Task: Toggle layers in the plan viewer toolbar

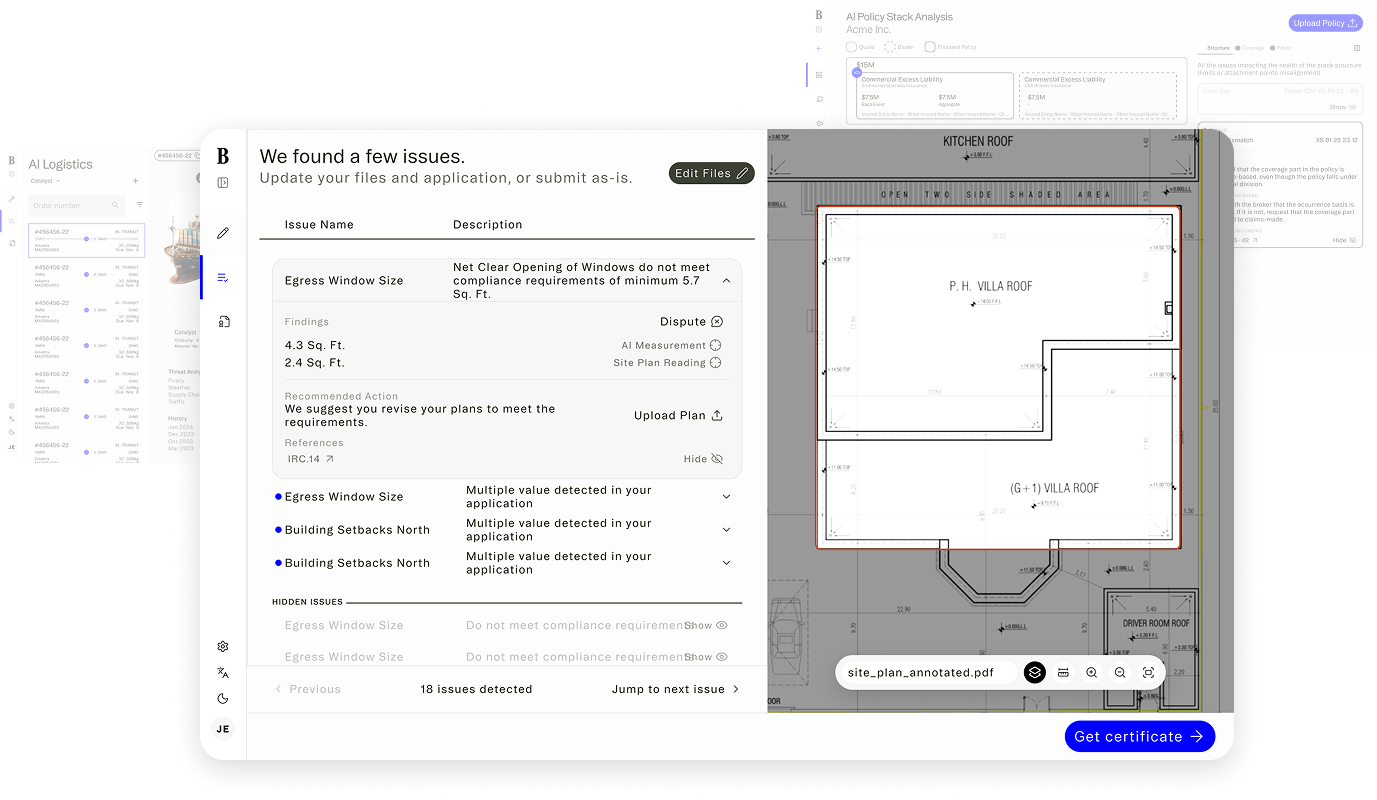Action: pyautogui.click(x=1035, y=673)
